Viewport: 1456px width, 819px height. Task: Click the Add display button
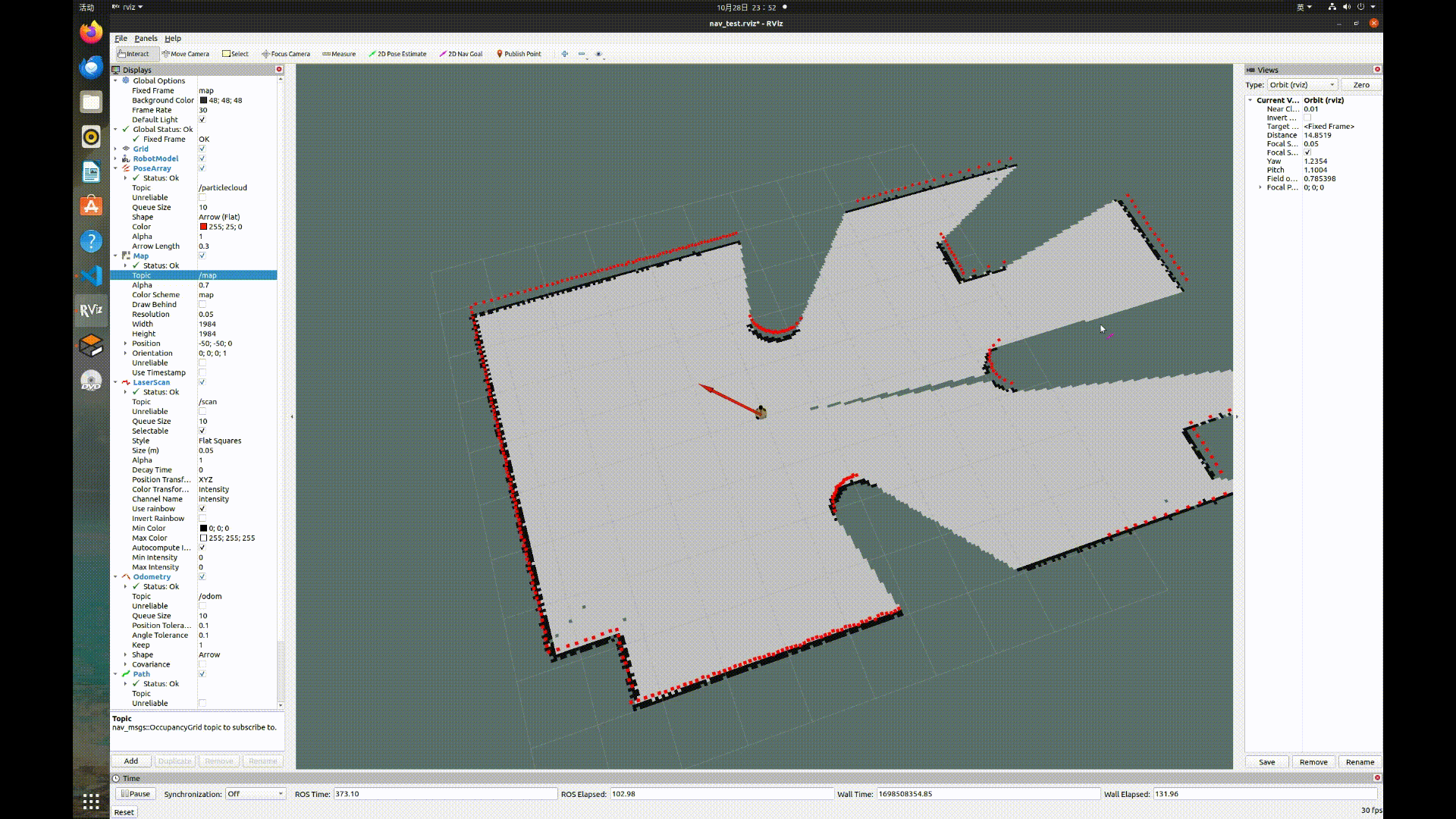tap(131, 761)
